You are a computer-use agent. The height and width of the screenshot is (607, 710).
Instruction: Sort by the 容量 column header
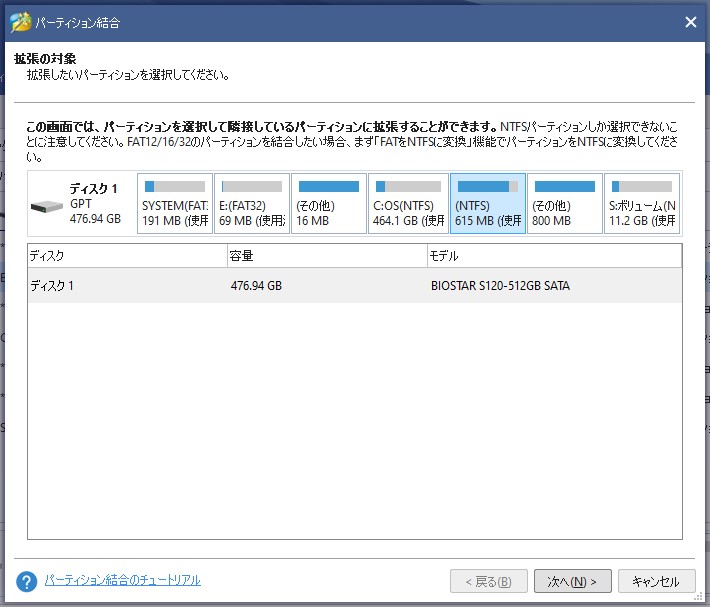[x=326, y=256]
